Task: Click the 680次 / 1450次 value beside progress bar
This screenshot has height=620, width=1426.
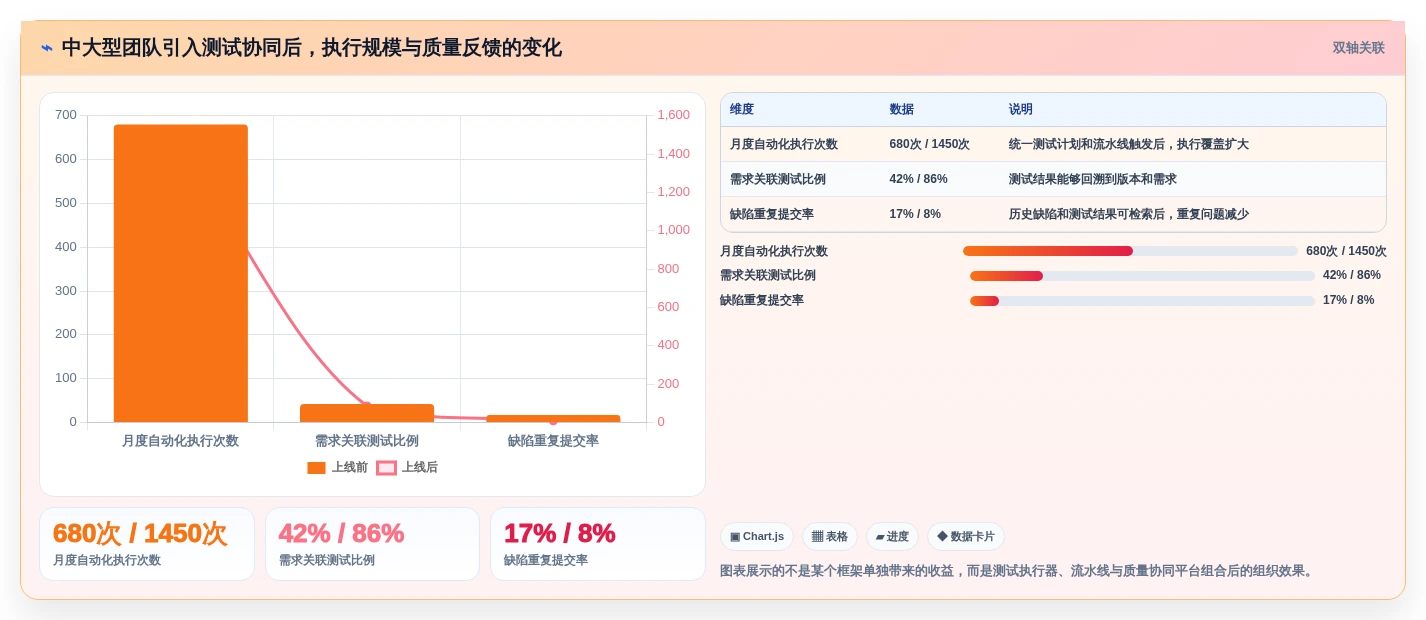Action: pyautogui.click(x=1346, y=251)
